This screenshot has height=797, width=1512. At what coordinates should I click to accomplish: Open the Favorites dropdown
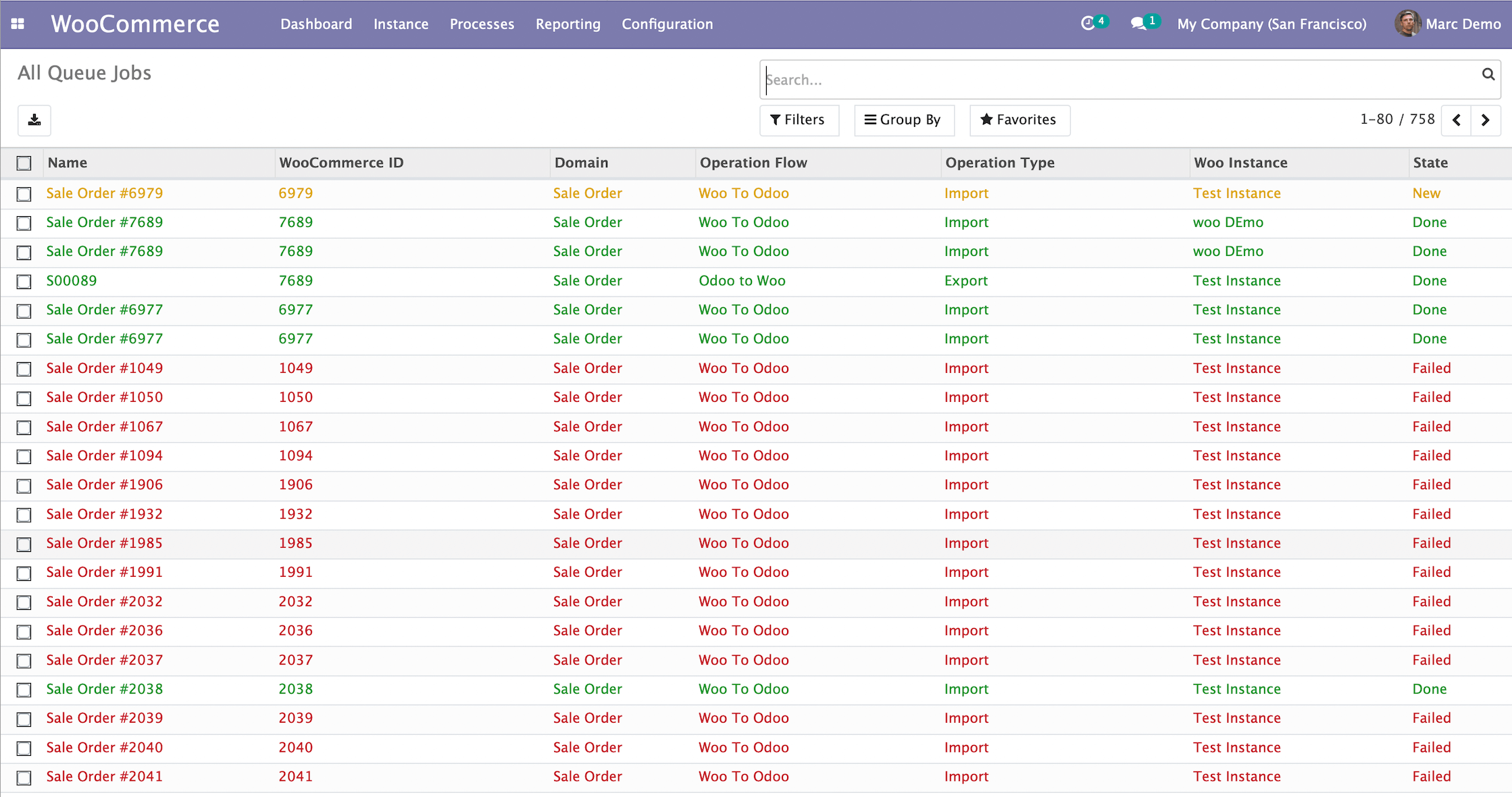[1019, 120]
